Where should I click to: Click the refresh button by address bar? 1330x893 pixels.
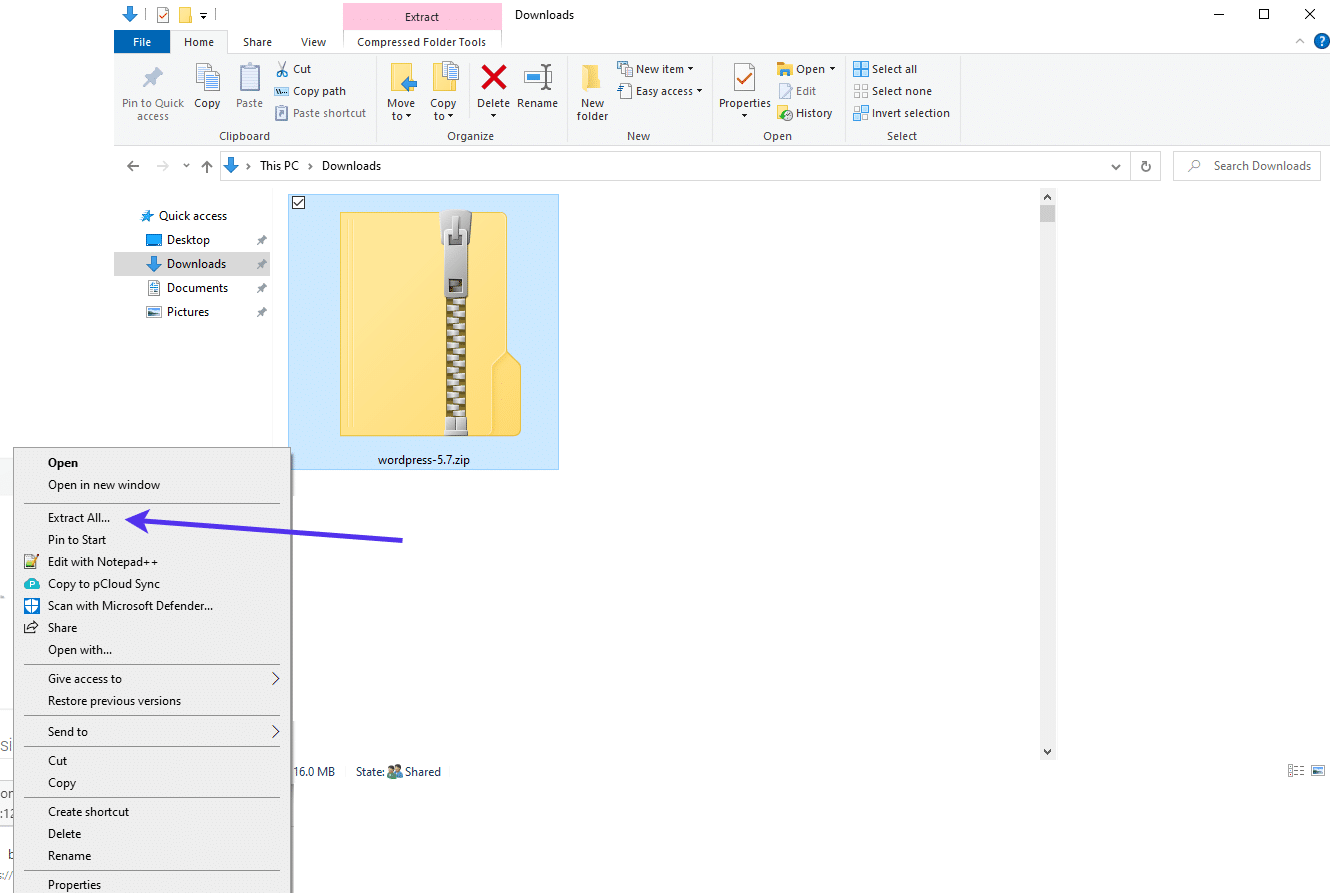pos(1146,166)
